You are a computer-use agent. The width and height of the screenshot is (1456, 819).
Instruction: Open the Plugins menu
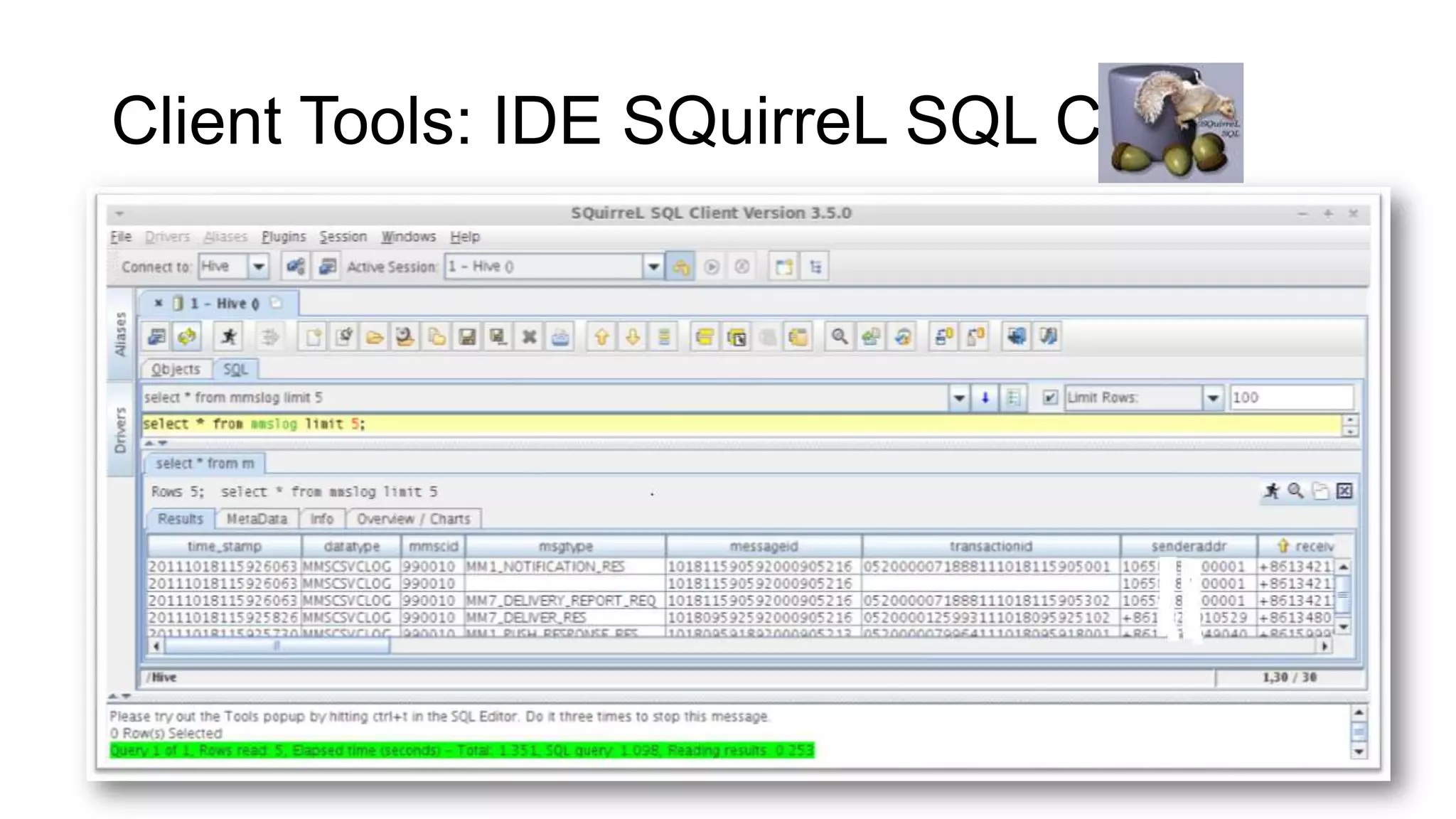pos(284,237)
